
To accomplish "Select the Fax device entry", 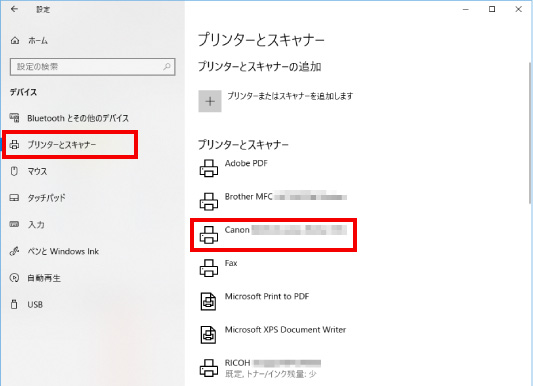I will tap(231, 263).
